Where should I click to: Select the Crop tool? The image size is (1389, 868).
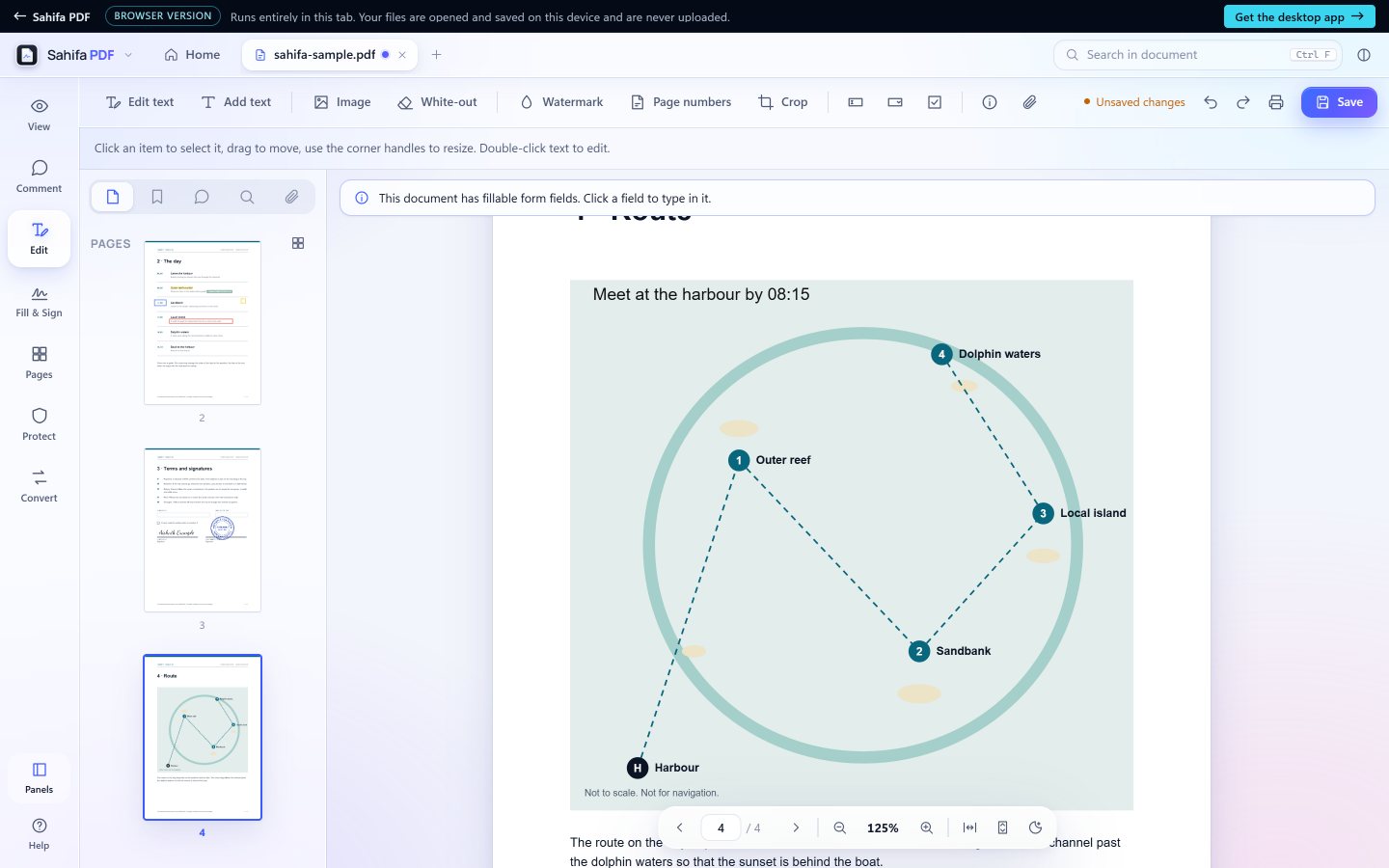783,102
